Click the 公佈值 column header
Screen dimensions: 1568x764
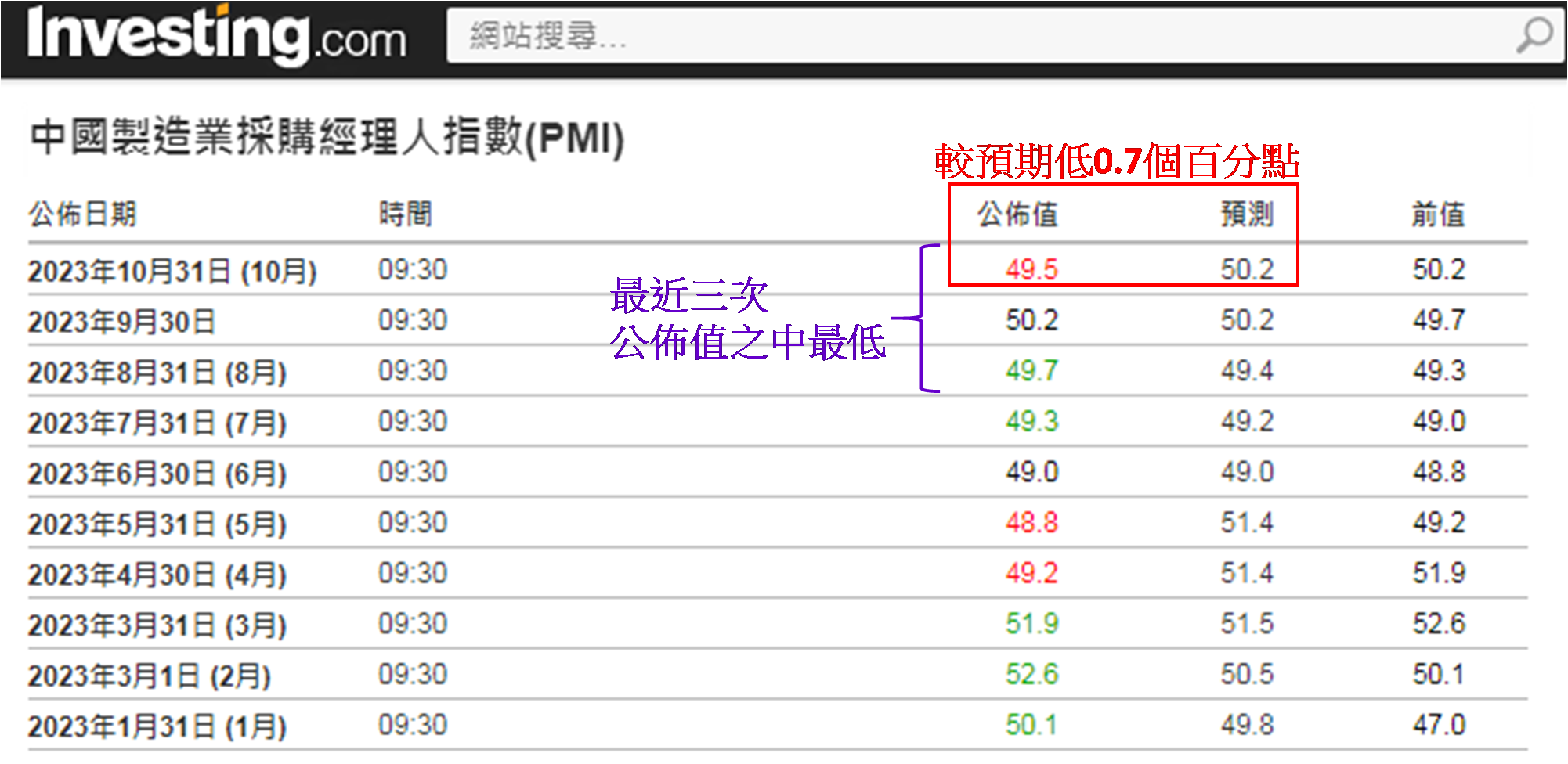coord(1017,214)
